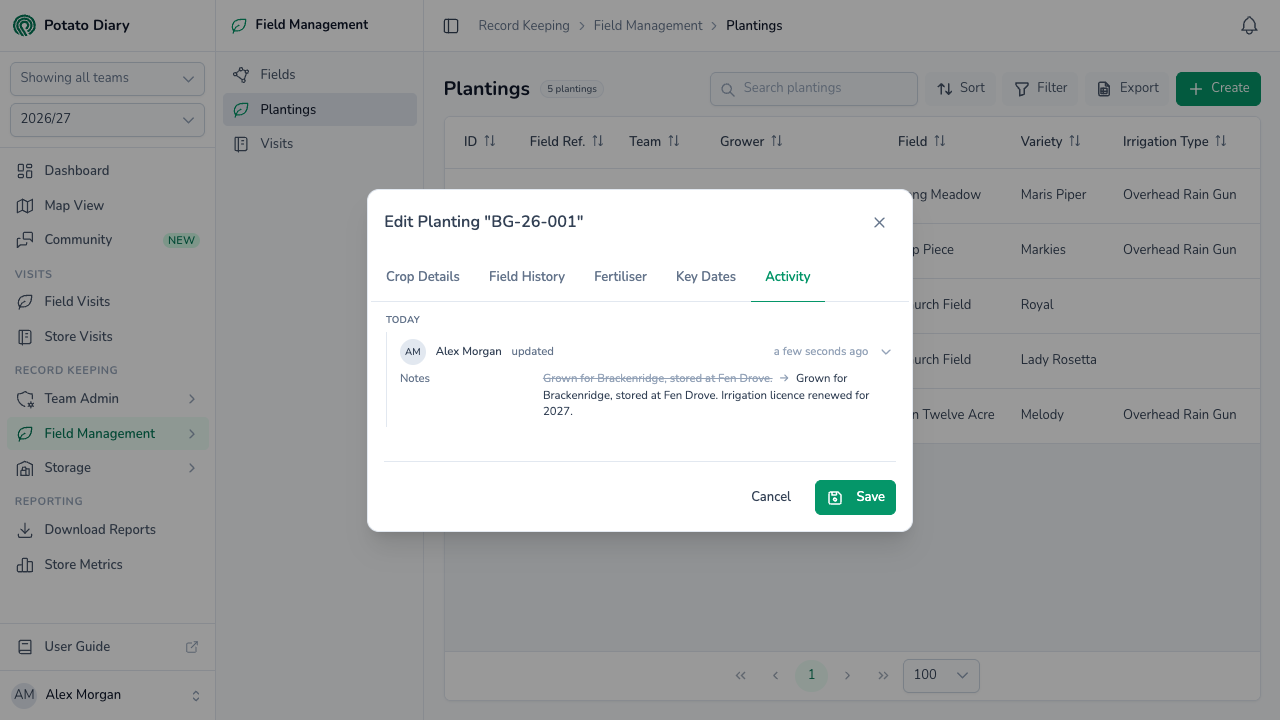Screen dimensions: 1280x720
Task: Select the Activity tab
Action: pos(788,277)
